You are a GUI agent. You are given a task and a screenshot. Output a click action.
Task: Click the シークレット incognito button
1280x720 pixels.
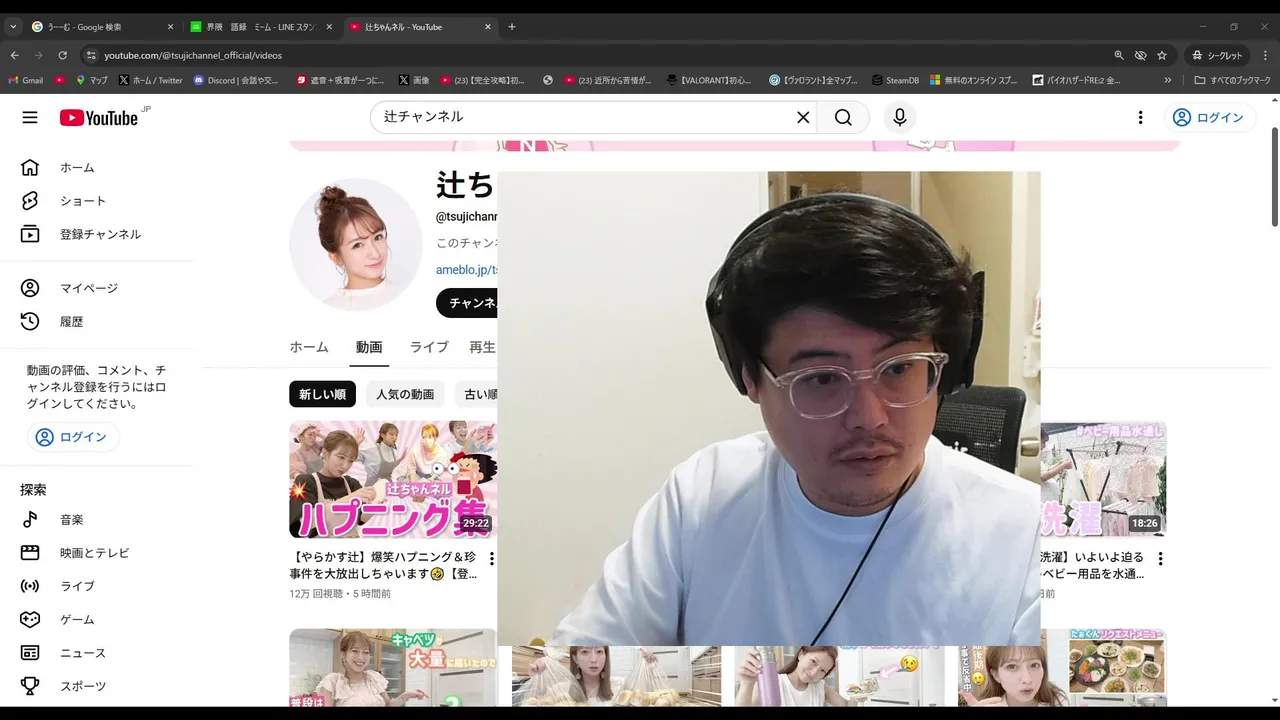pyautogui.click(x=1216, y=55)
